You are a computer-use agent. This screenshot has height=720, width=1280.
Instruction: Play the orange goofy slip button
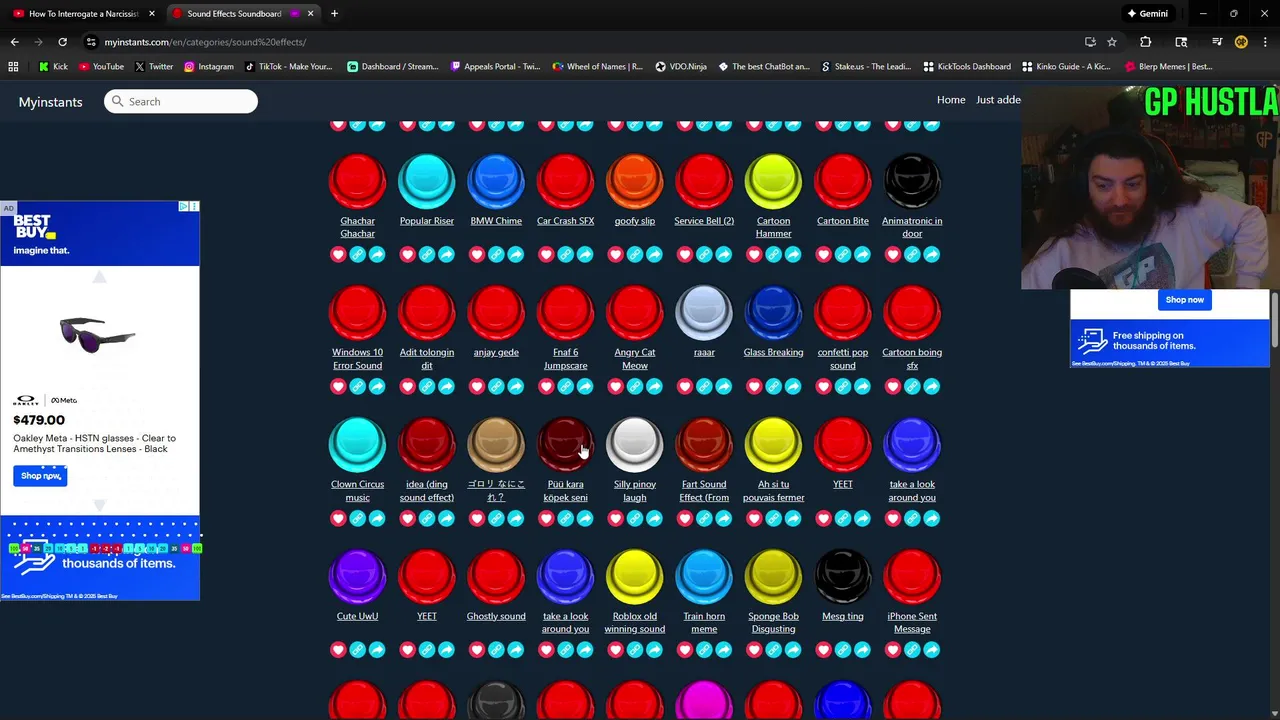tap(635, 181)
